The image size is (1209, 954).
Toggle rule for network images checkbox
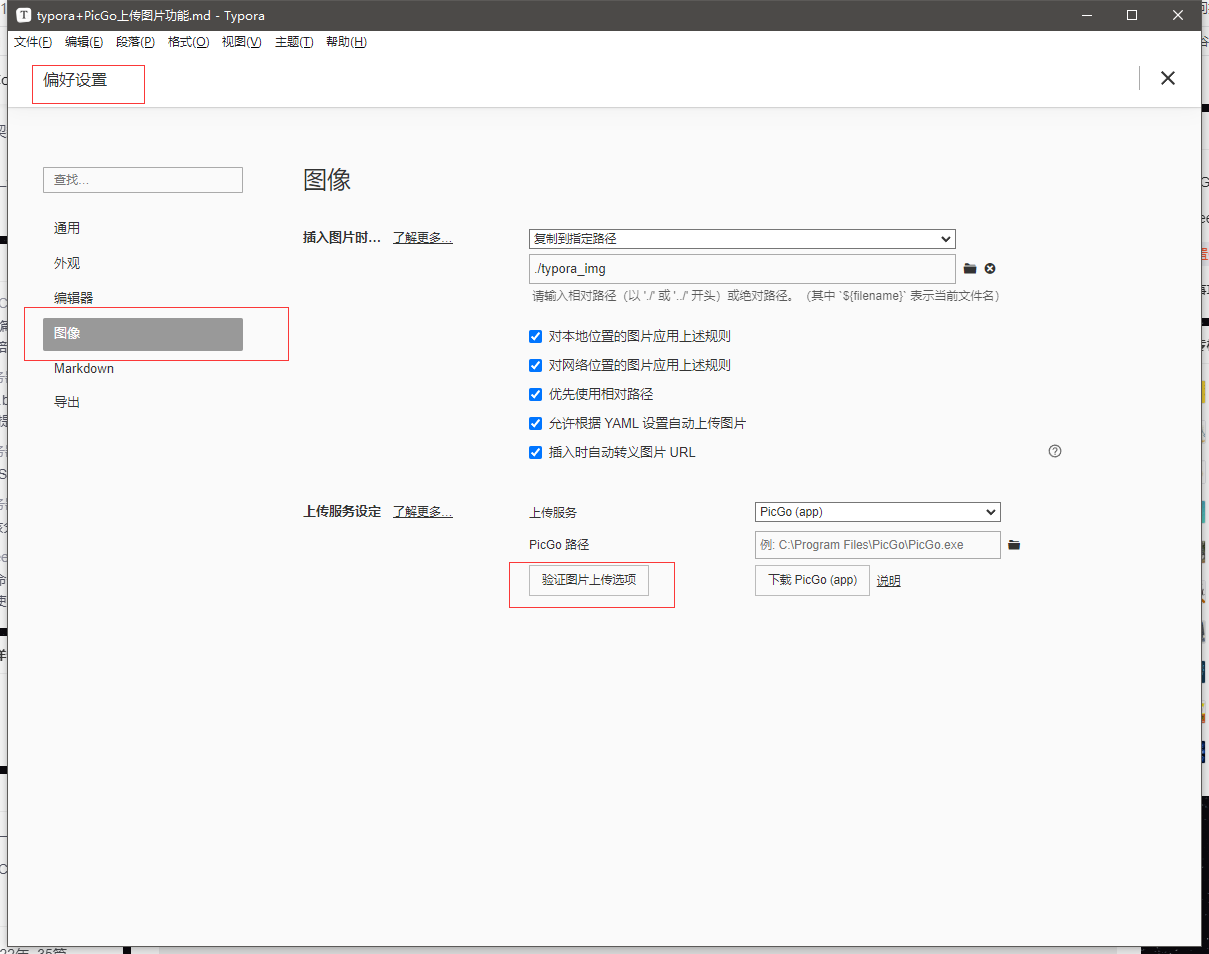[535, 365]
